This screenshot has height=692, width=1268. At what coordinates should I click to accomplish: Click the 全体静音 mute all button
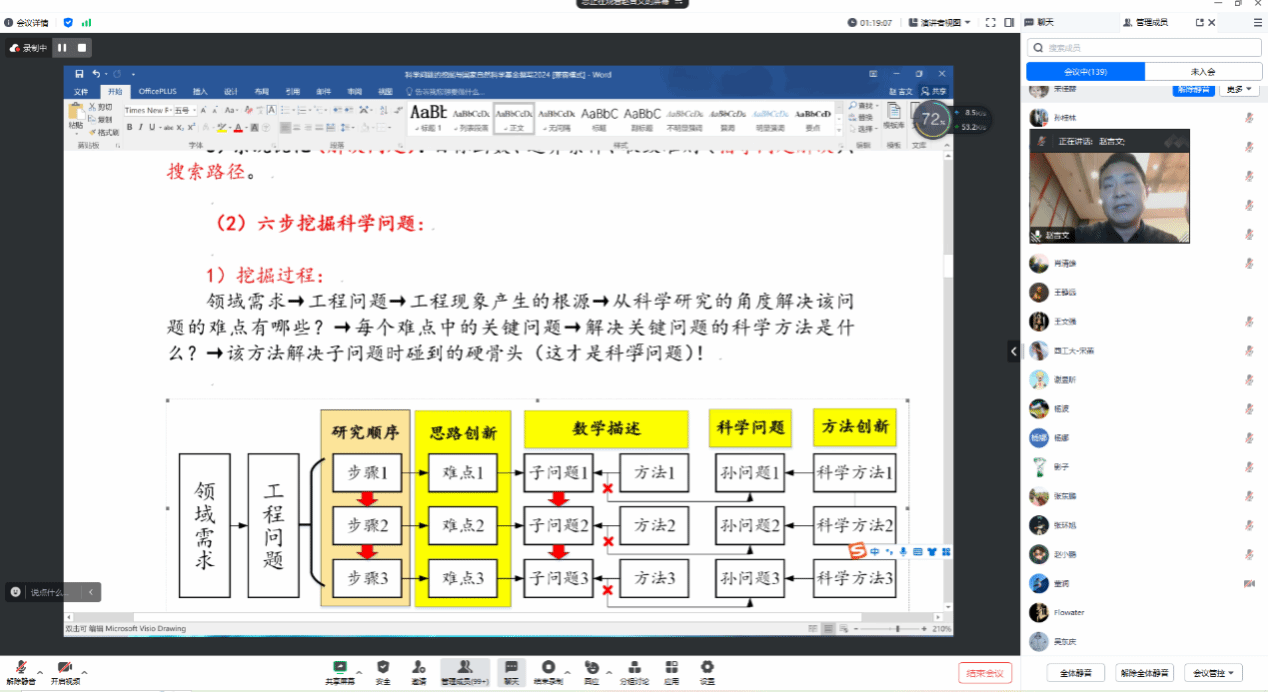[1075, 672]
